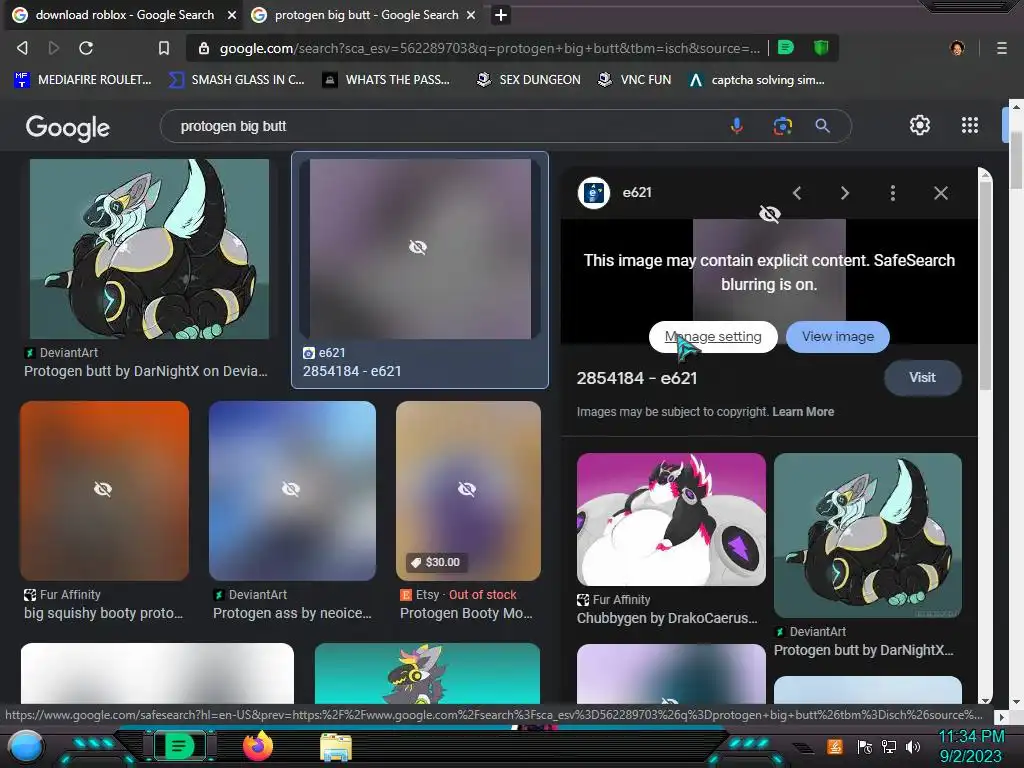Click the magnifier search button

click(822, 125)
